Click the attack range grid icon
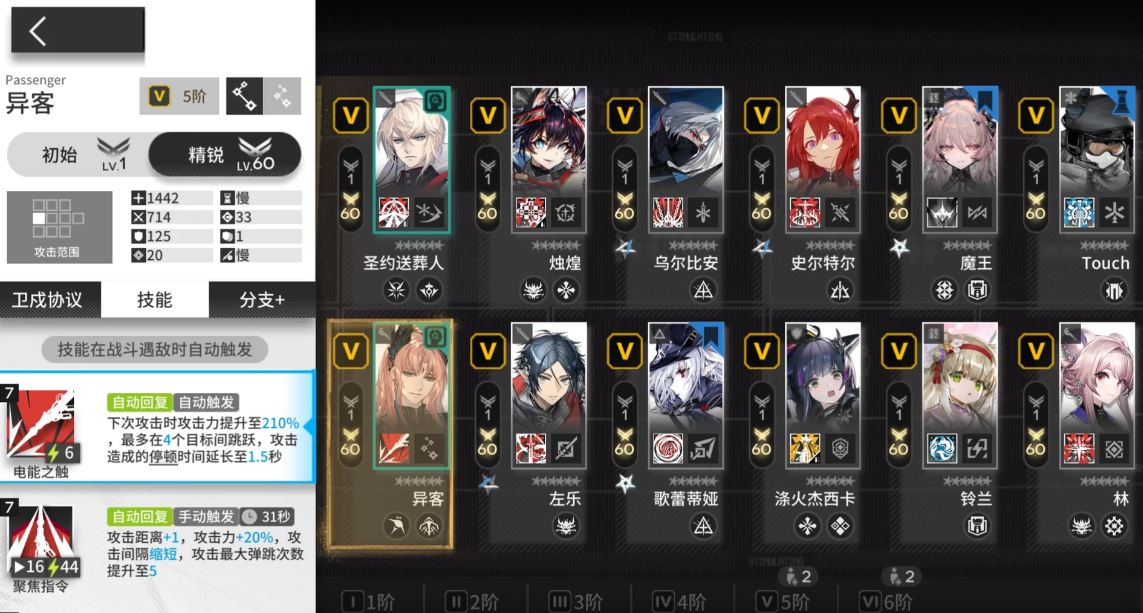The height and width of the screenshot is (613, 1143). click(x=59, y=227)
